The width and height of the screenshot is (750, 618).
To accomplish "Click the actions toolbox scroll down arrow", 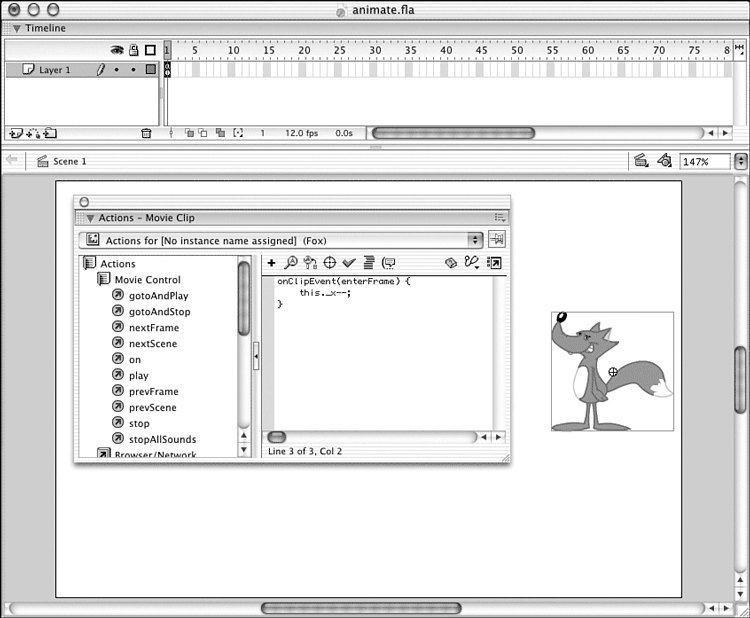I will [244, 450].
